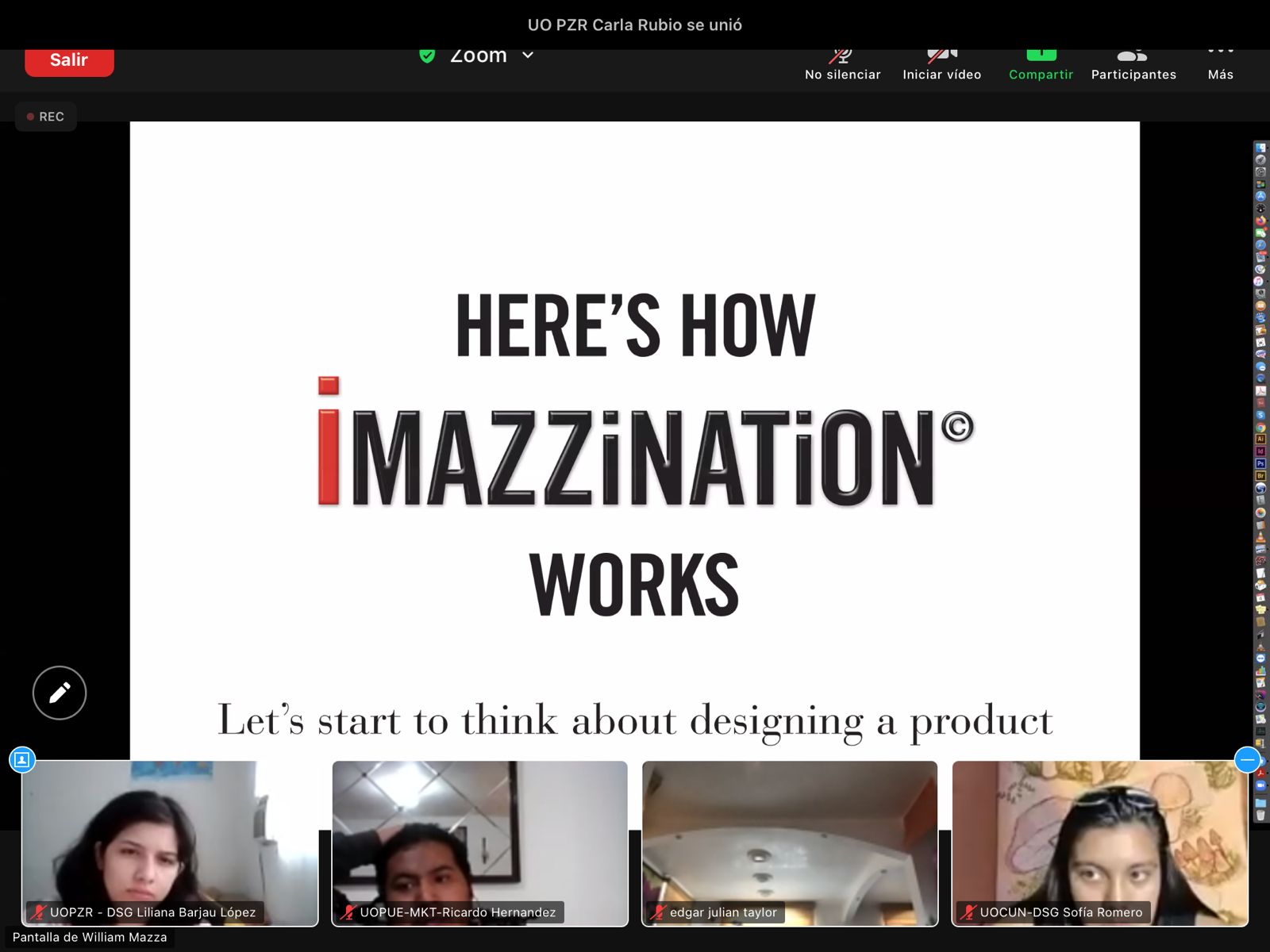The width and height of the screenshot is (1270, 952).
Task: Click muted mic icon beside Ricardo Hernandez
Action: 348,912
